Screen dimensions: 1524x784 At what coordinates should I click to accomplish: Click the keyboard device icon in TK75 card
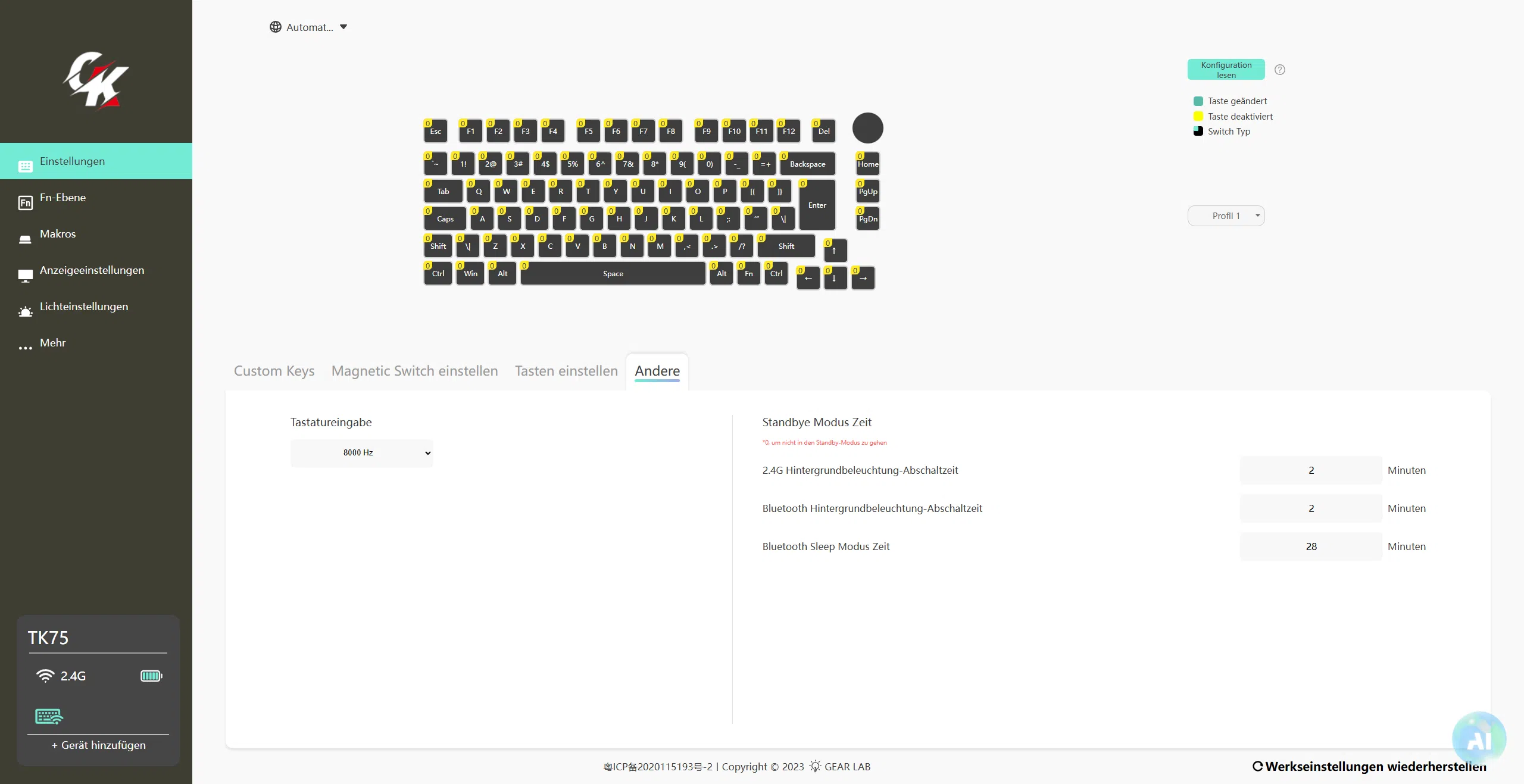coord(49,716)
